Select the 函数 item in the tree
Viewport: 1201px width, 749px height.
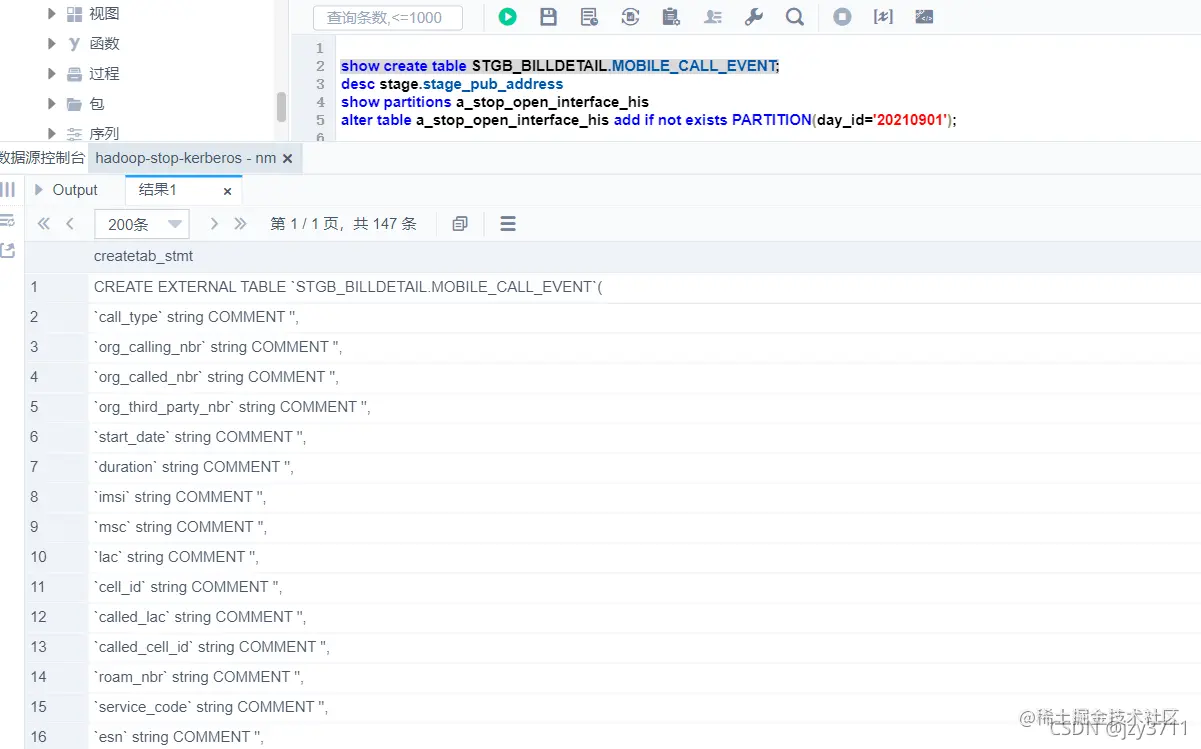pyautogui.click(x=104, y=44)
